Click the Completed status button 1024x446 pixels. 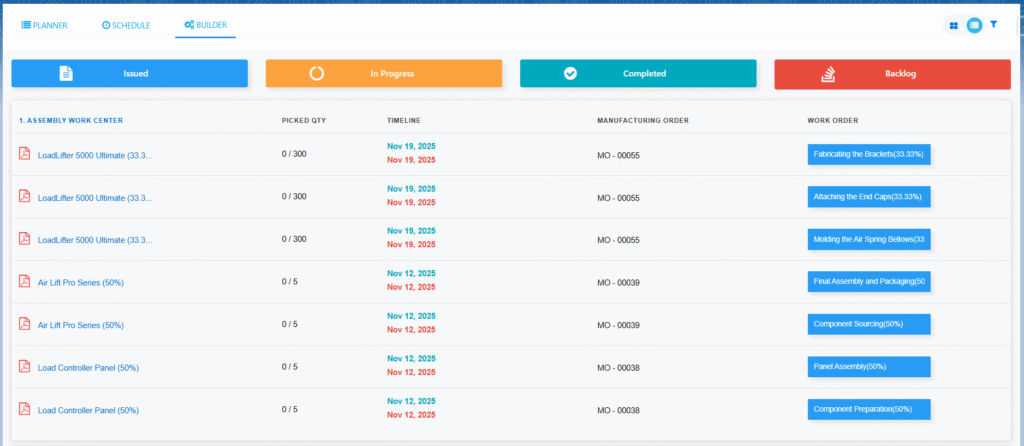coord(638,73)
